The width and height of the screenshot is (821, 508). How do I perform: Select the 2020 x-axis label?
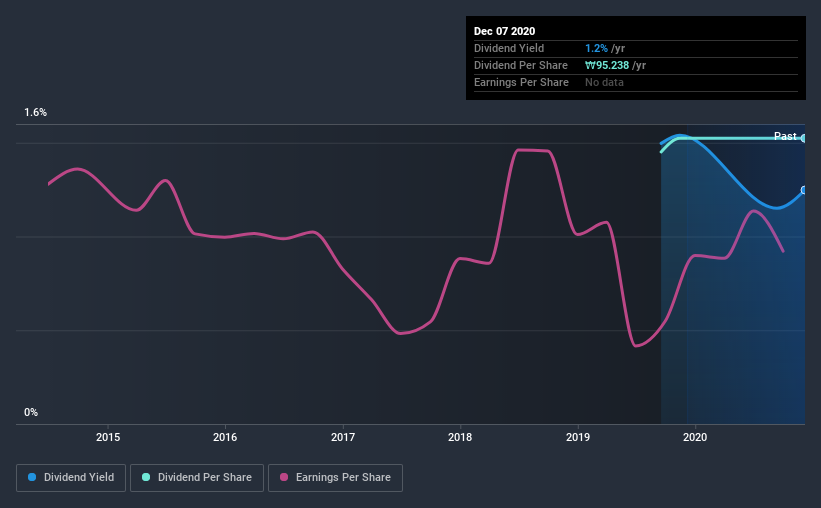(695, 437)
